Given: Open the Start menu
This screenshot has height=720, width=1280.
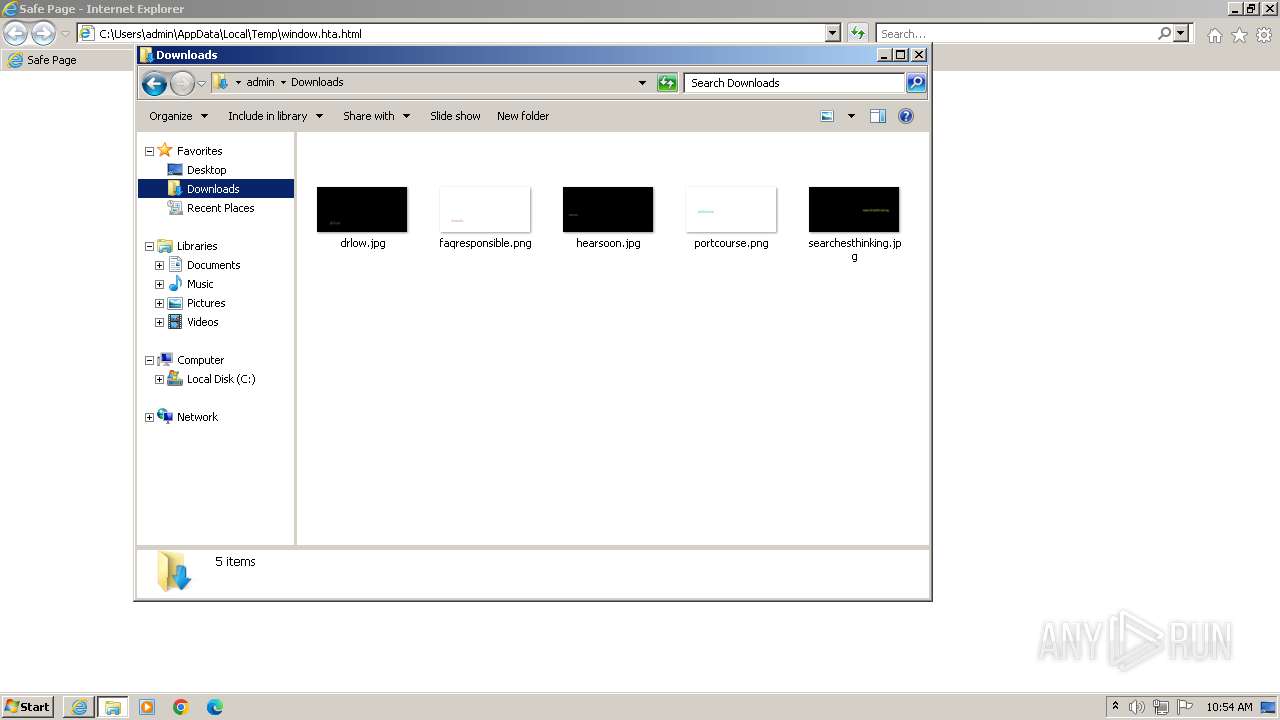Looking at the screenshot, I should click(28, 707).
